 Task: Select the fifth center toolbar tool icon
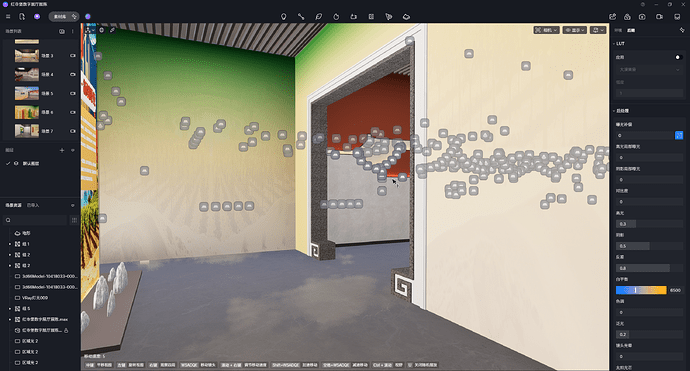[x=353, y=17]
